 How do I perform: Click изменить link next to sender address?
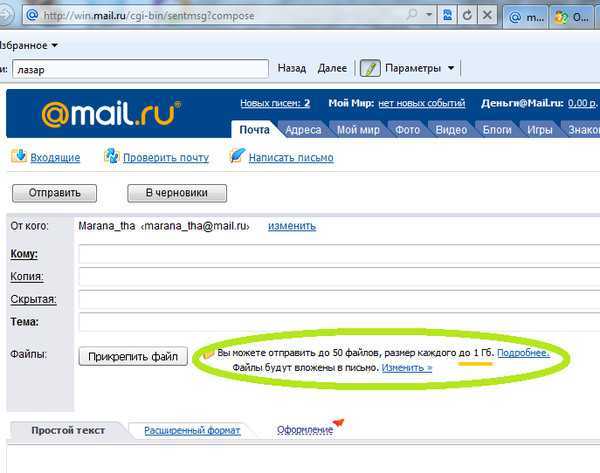click(292, 226)
